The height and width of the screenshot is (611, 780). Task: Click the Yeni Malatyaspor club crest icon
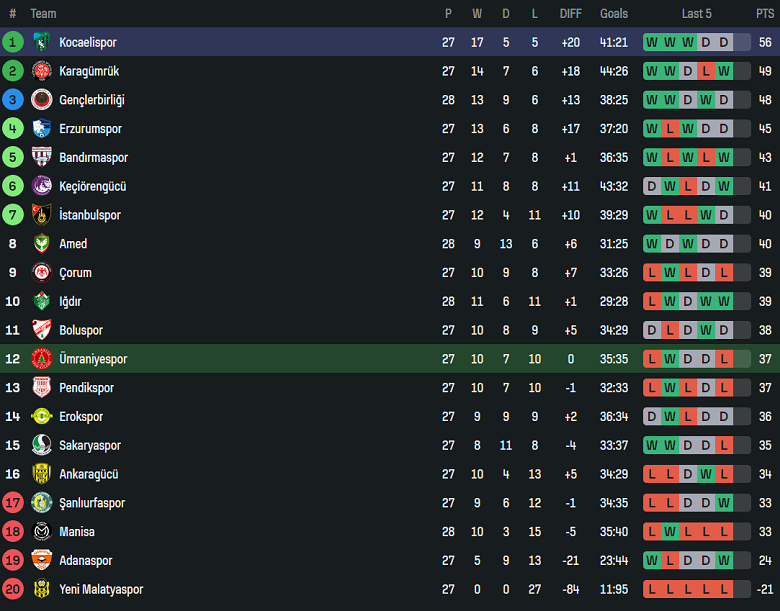click(x=41, y=589)
